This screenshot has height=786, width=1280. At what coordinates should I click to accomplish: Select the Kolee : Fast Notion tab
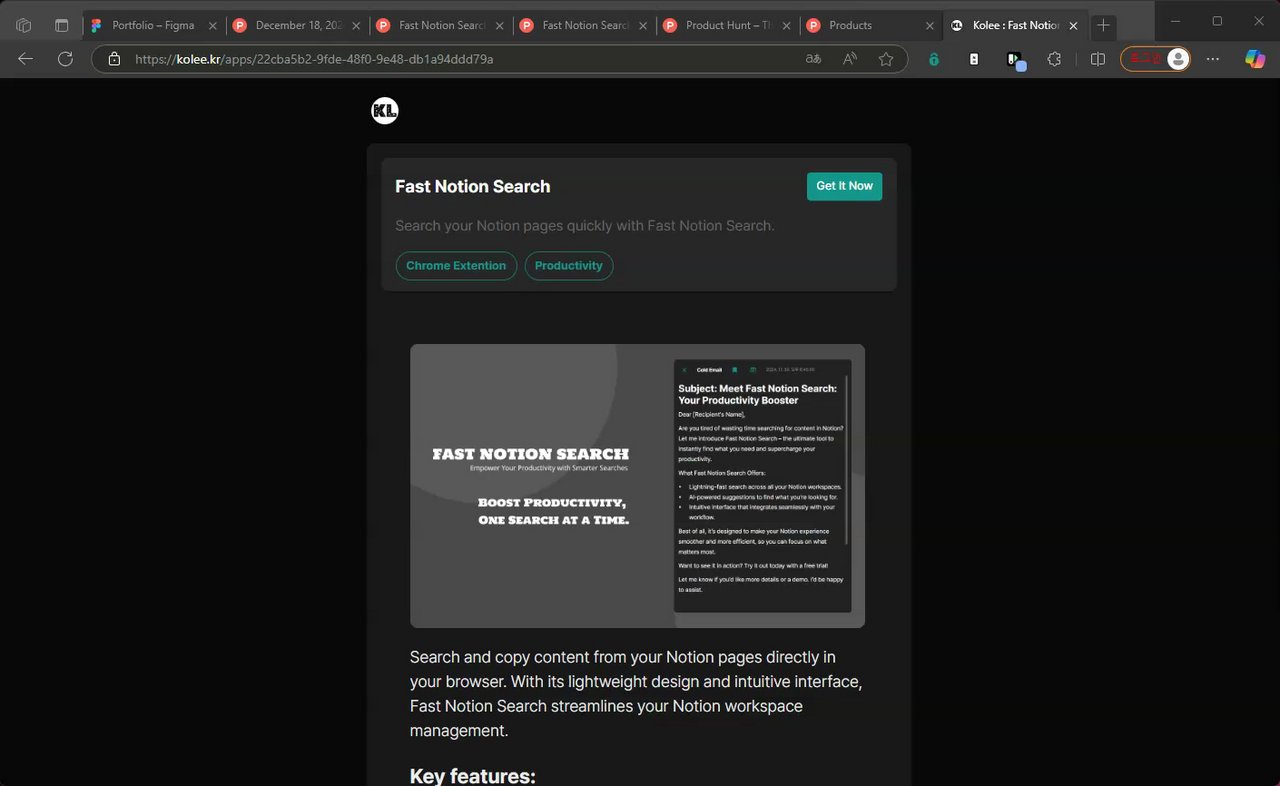1014,25
